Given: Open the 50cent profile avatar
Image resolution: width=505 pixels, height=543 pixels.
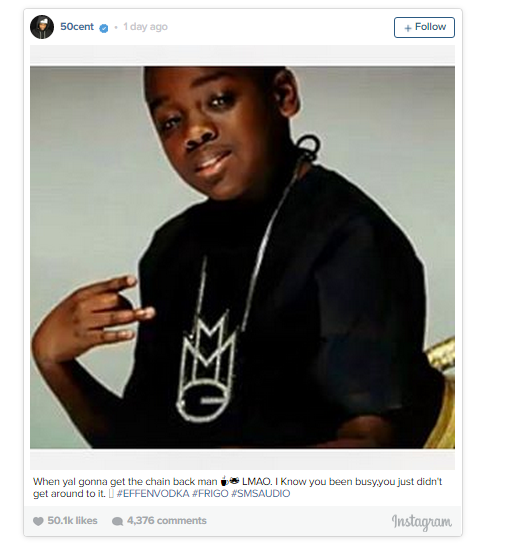Looking at the screenshot, I should point(42,27).
